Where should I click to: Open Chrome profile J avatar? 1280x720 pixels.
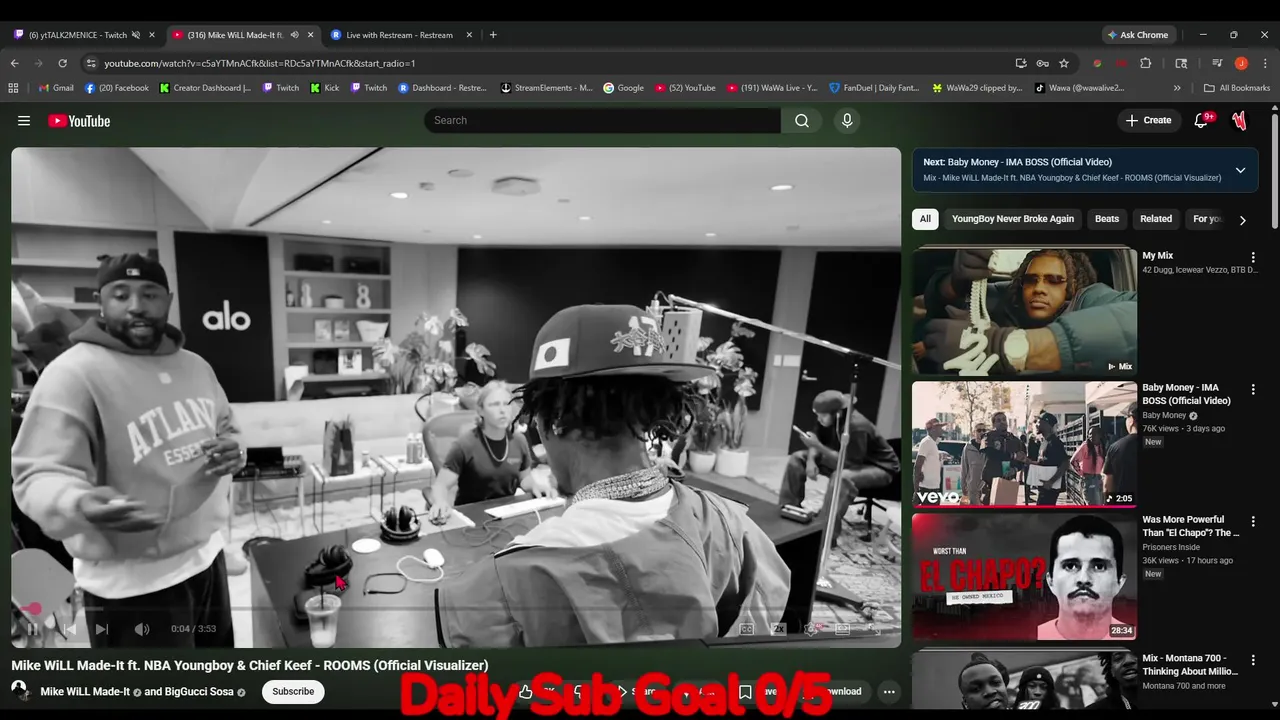[x=1241, y=63]
